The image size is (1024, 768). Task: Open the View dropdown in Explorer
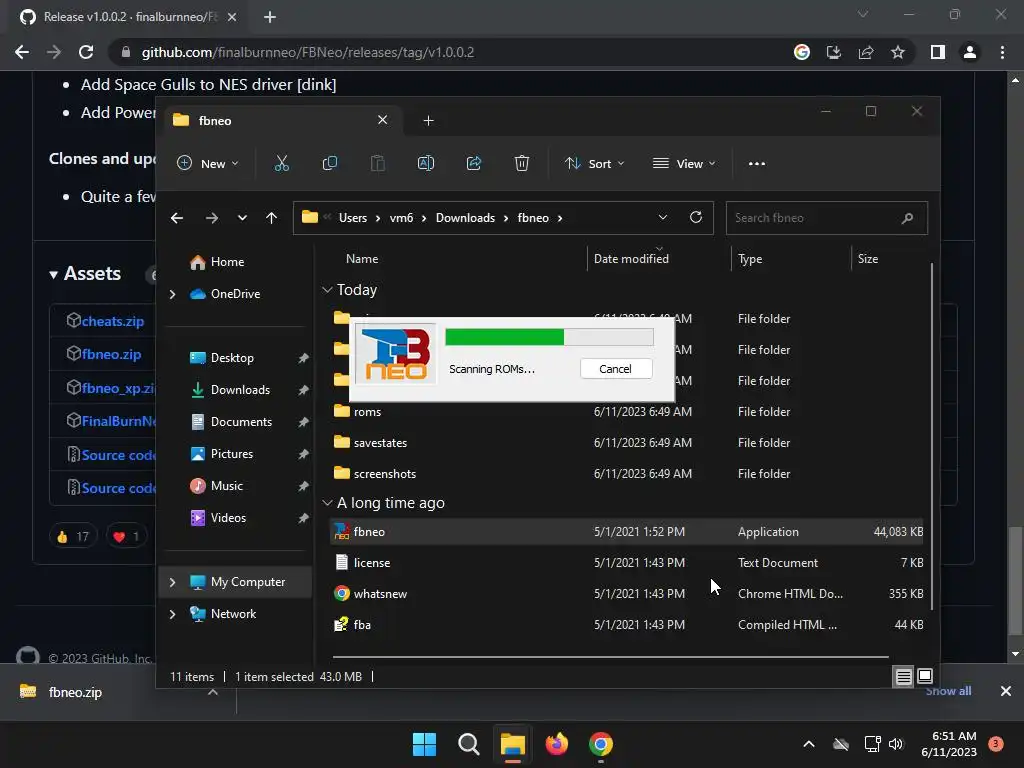(684, 163)
